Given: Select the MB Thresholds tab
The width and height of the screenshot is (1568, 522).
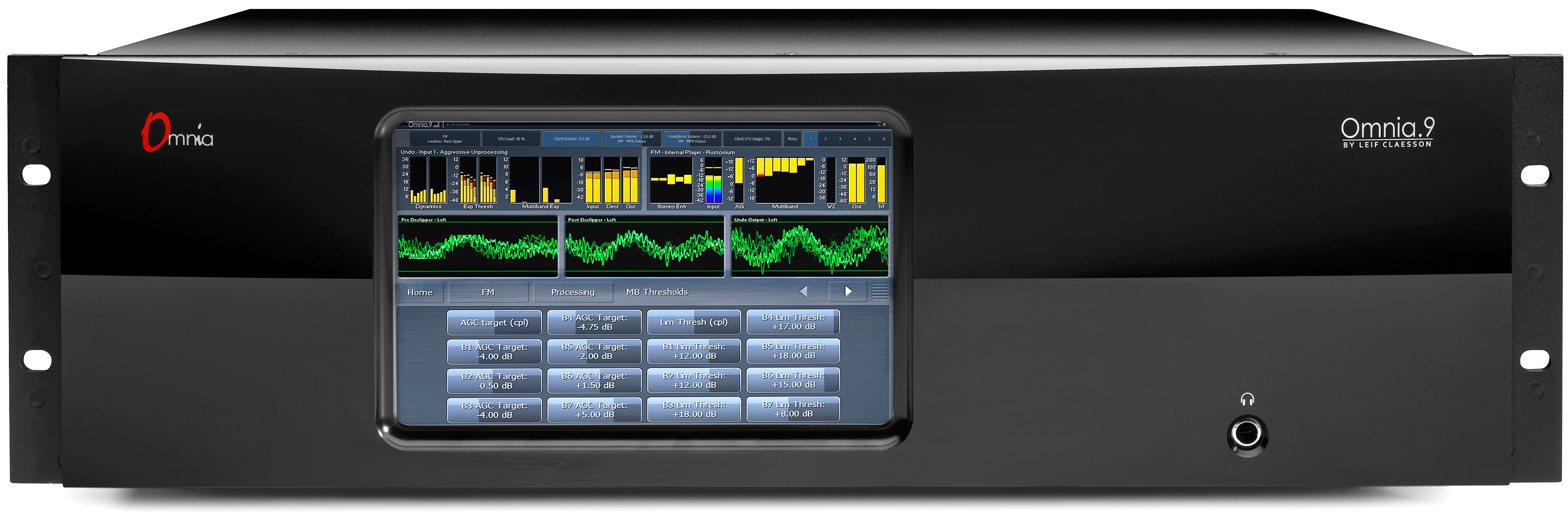Looking at the screenshot, I should pos(657,292).
